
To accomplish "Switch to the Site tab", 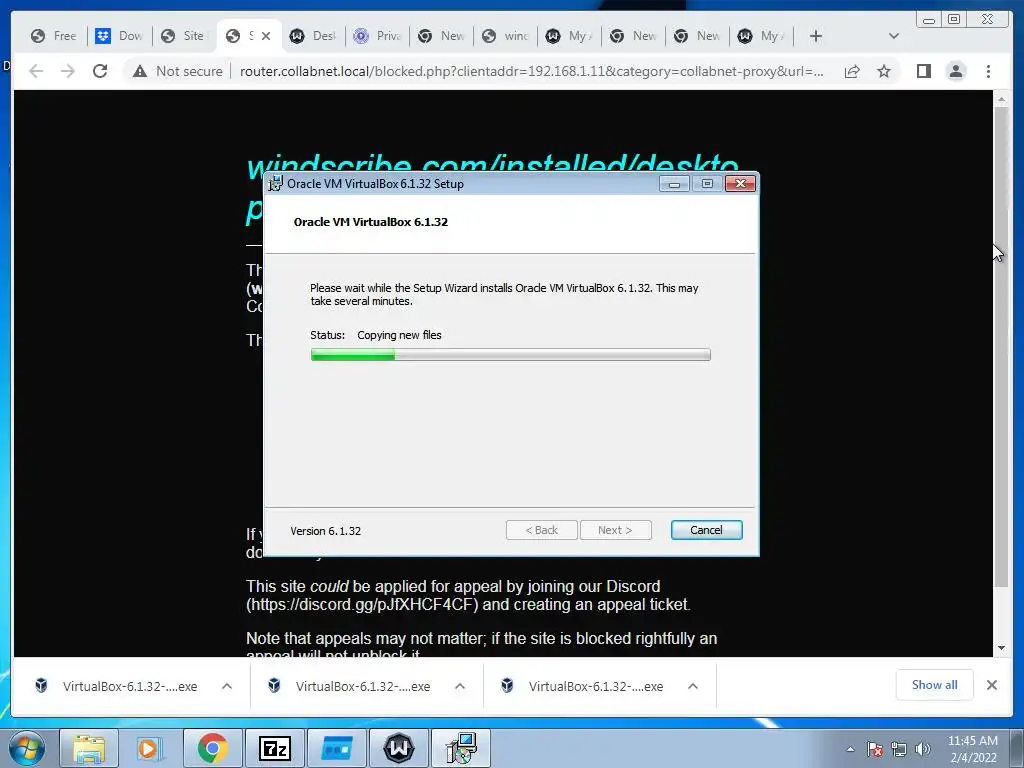I will tap(183, 36).
